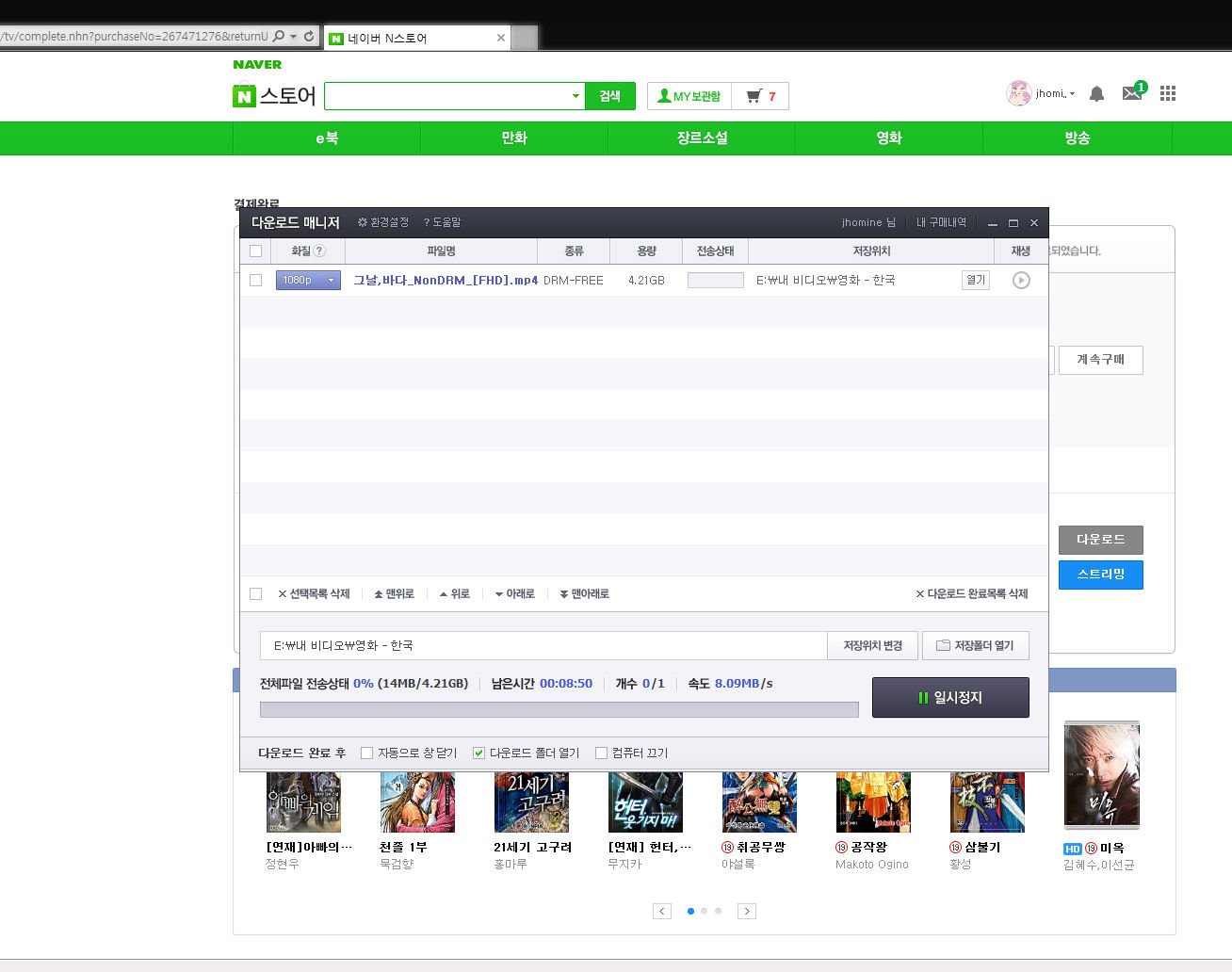This screenshot has width=1232, height=972.
Task: Open 내 구매내역 link
Action: tap(941, 222)
